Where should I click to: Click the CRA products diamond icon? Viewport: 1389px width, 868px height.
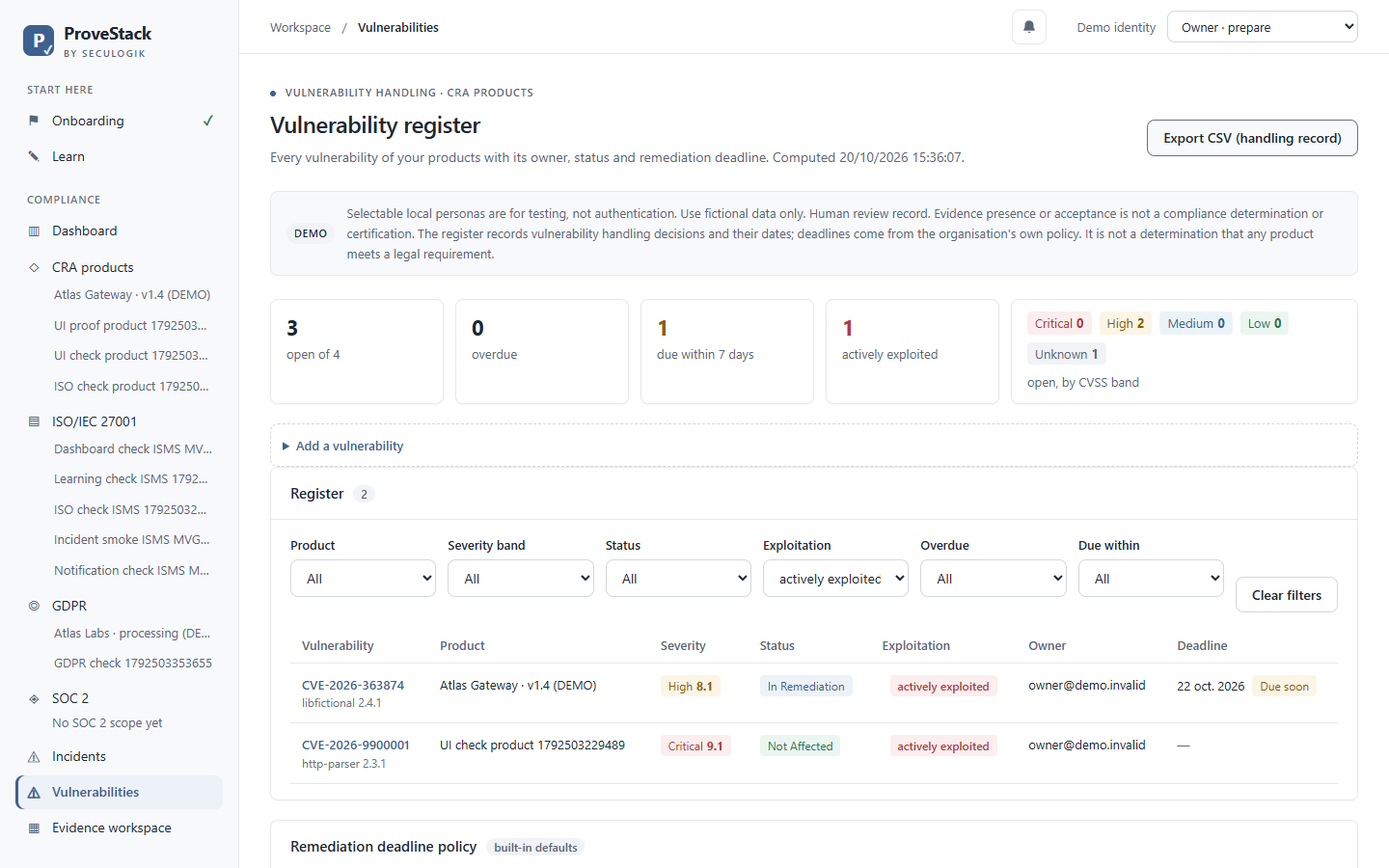pos(34,267)
